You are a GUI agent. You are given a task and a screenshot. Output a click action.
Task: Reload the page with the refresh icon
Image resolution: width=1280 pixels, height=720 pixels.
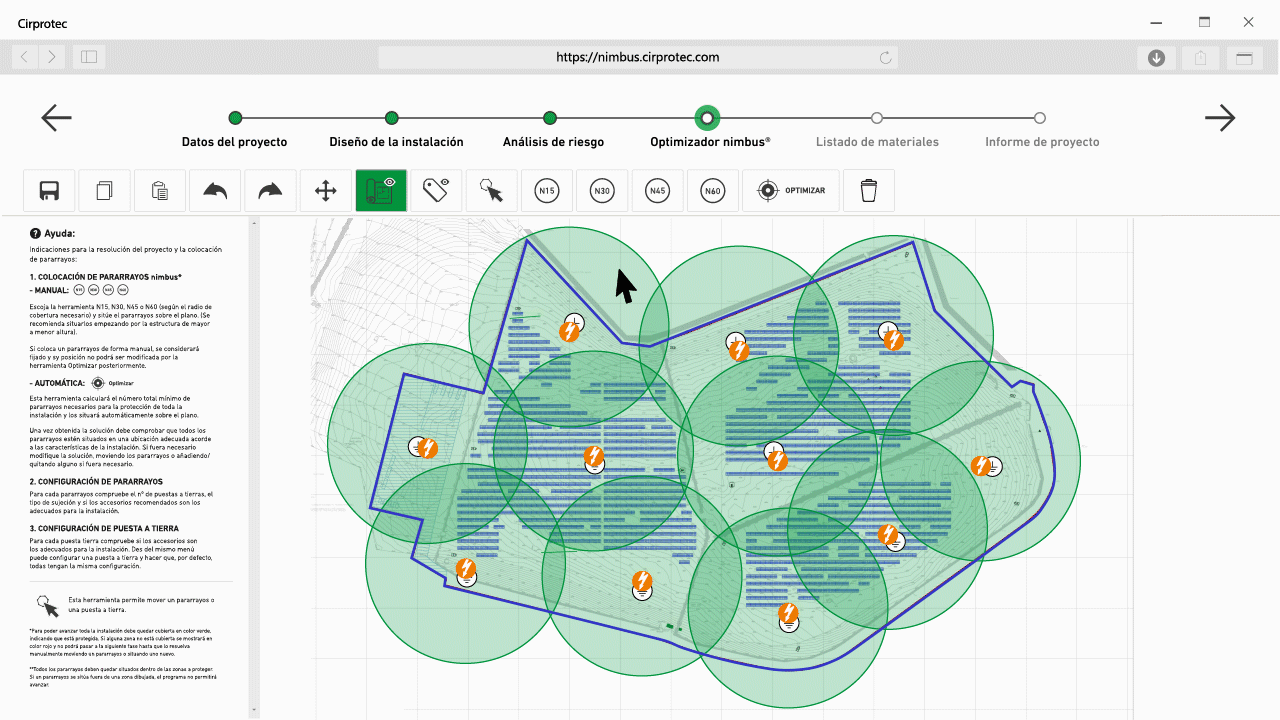[885, 58]
